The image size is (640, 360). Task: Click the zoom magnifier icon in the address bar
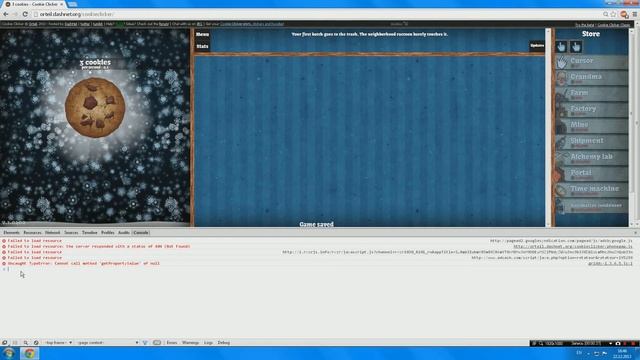(606, 14)
